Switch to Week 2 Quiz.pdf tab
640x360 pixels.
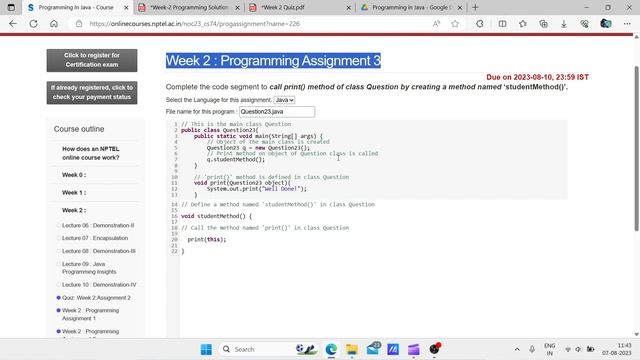(299, 7)
